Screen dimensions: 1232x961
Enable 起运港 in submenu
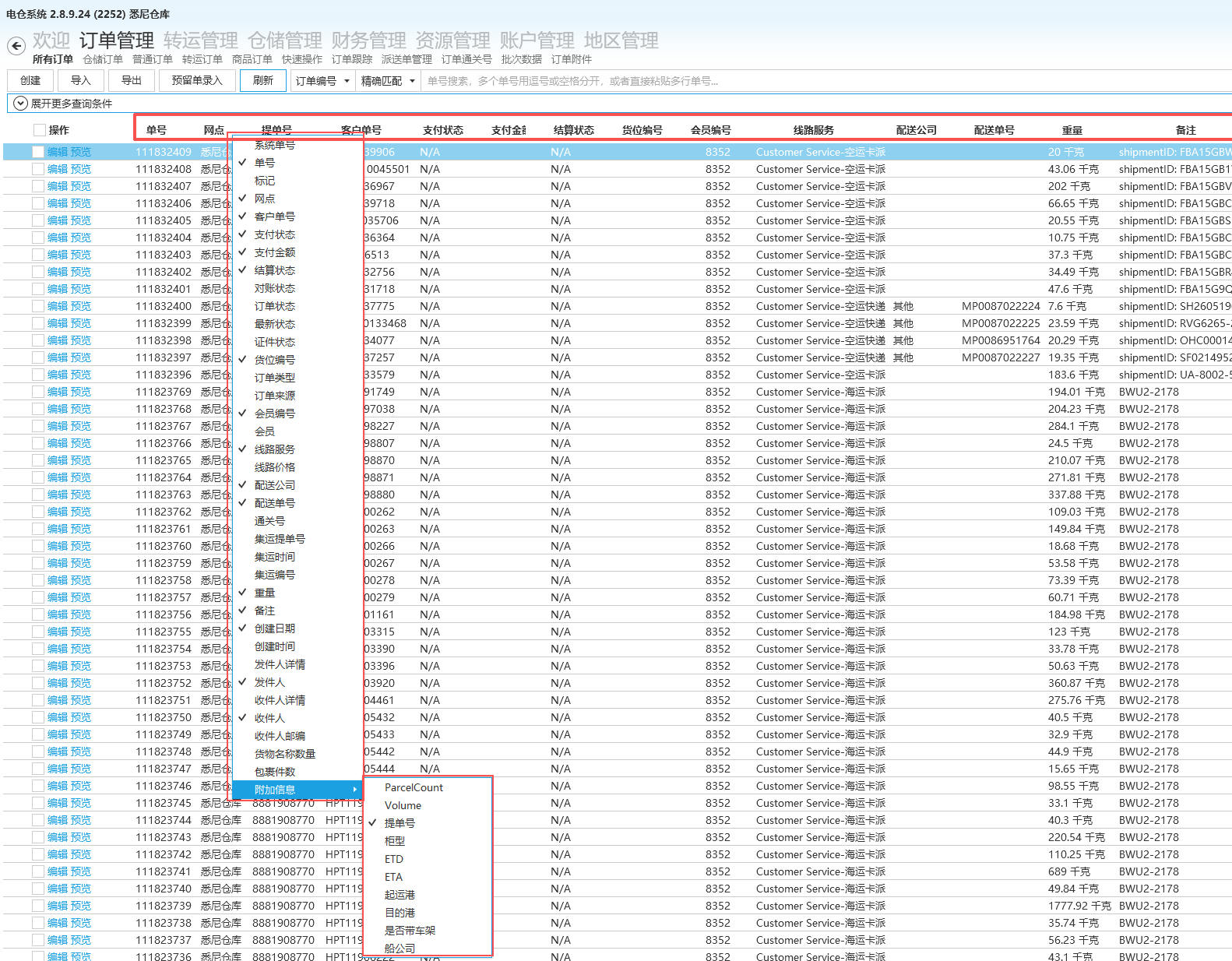click(x=428, y=895)
